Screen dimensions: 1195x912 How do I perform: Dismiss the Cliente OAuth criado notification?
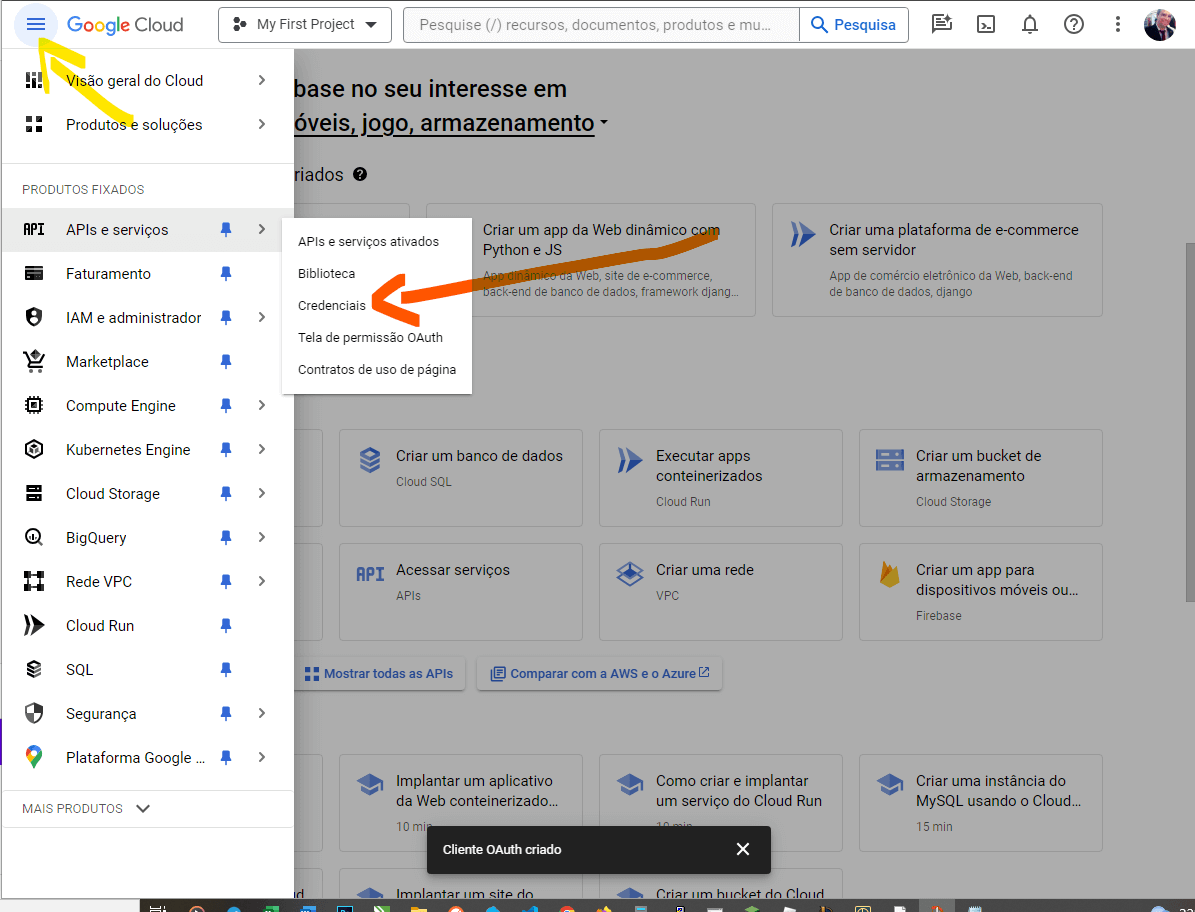[742, 850]
